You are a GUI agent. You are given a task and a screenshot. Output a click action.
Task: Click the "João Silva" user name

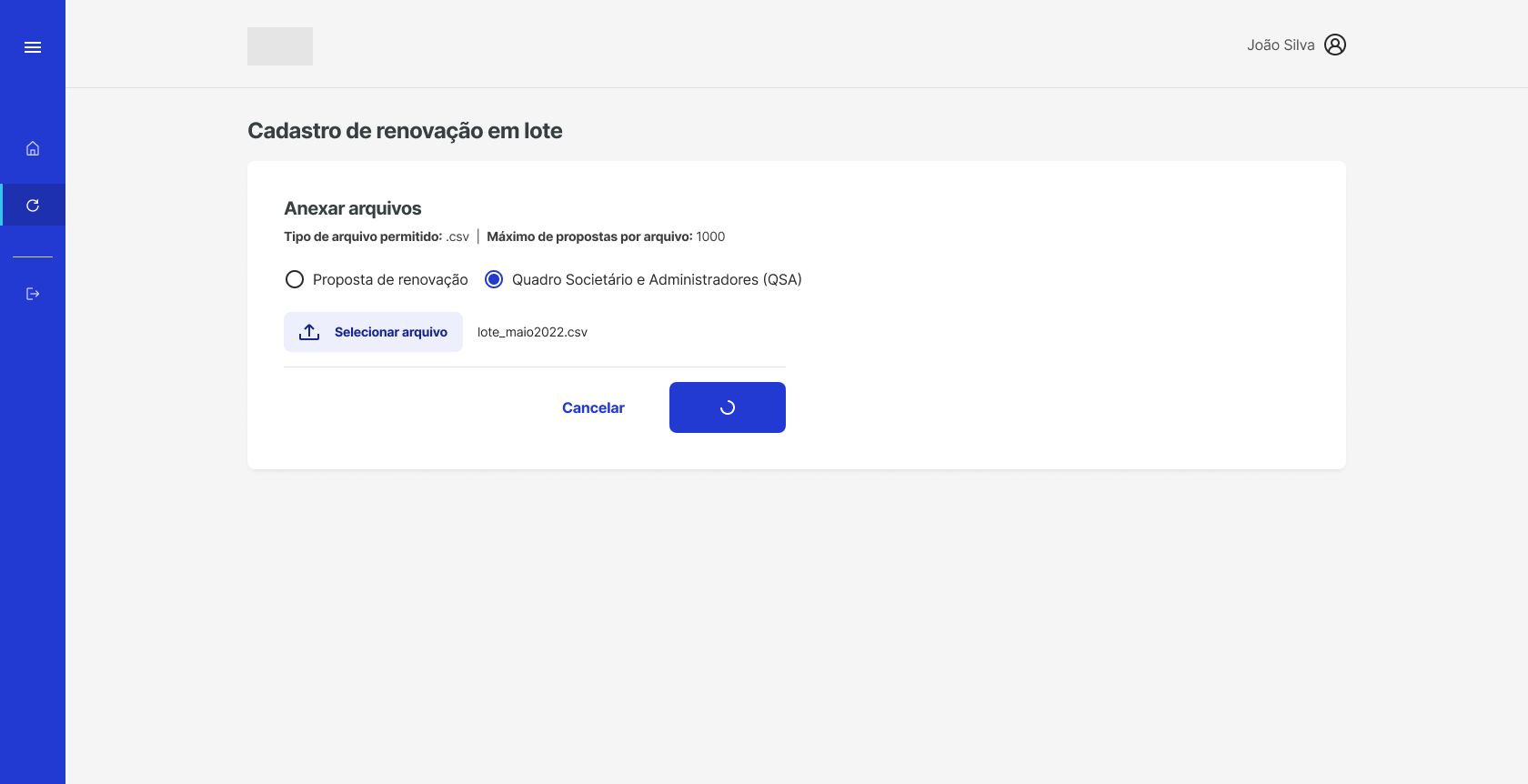[1281, 45]
